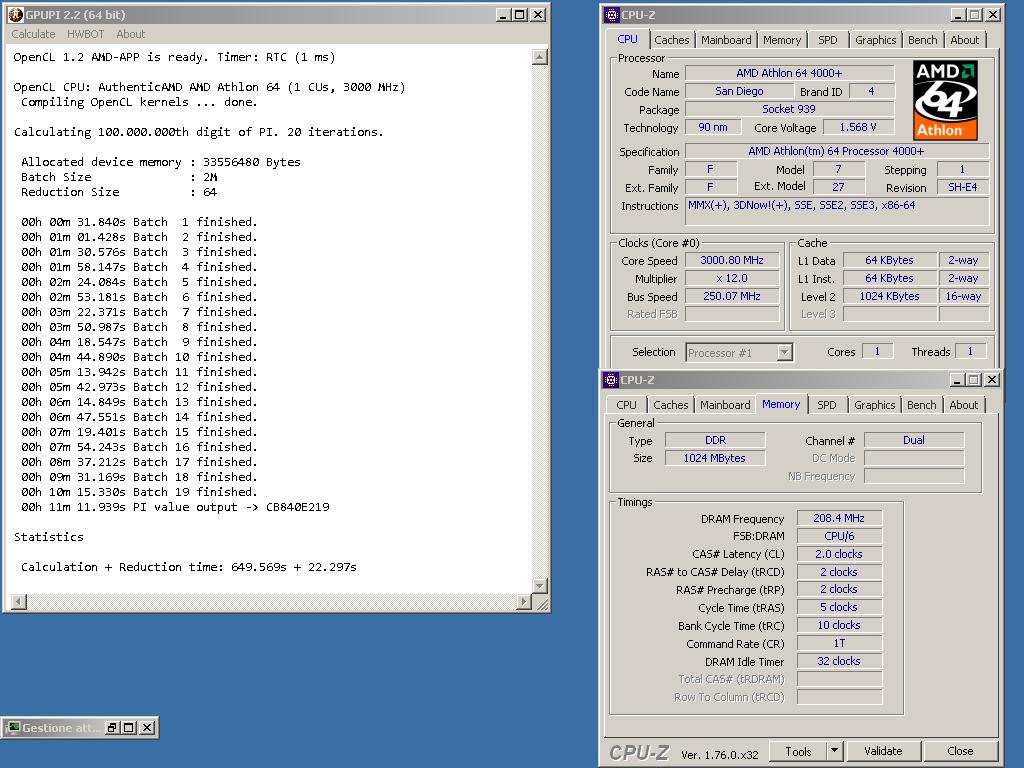Switch to About tab in upper CPU-Z window
This screenshot has height=768, width=1024.
click(965, 40)
